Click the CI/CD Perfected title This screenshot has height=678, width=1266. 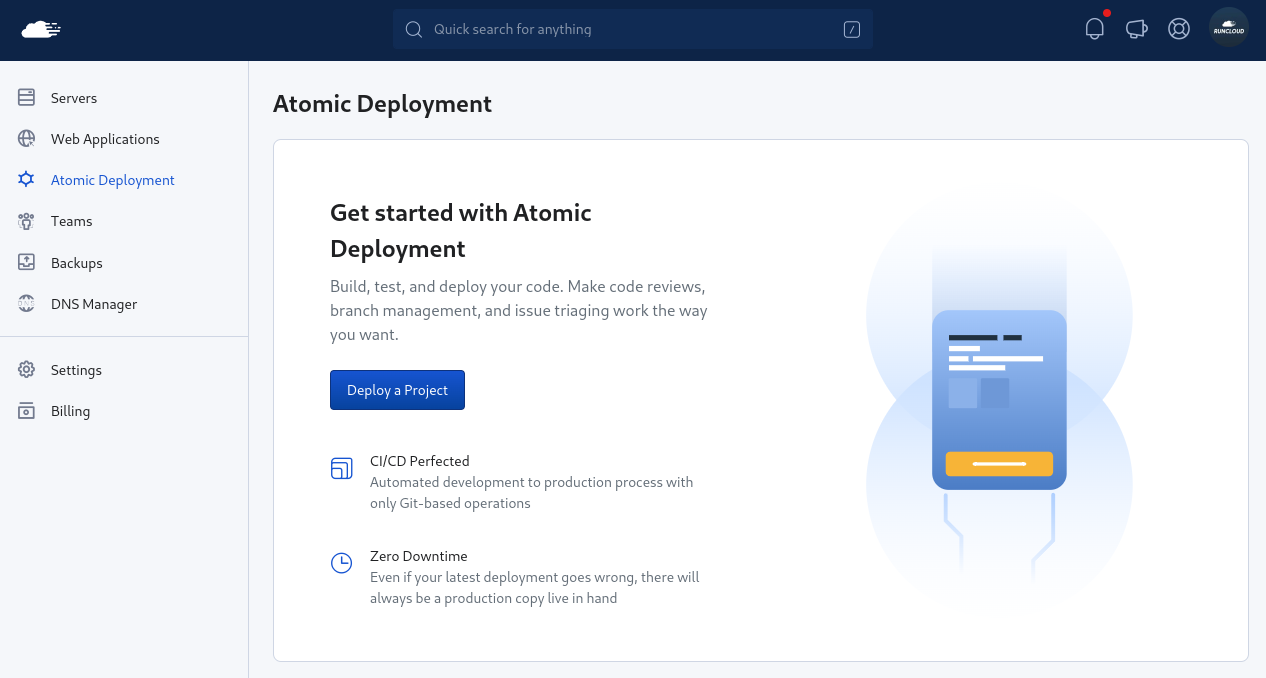pos(420,461)
